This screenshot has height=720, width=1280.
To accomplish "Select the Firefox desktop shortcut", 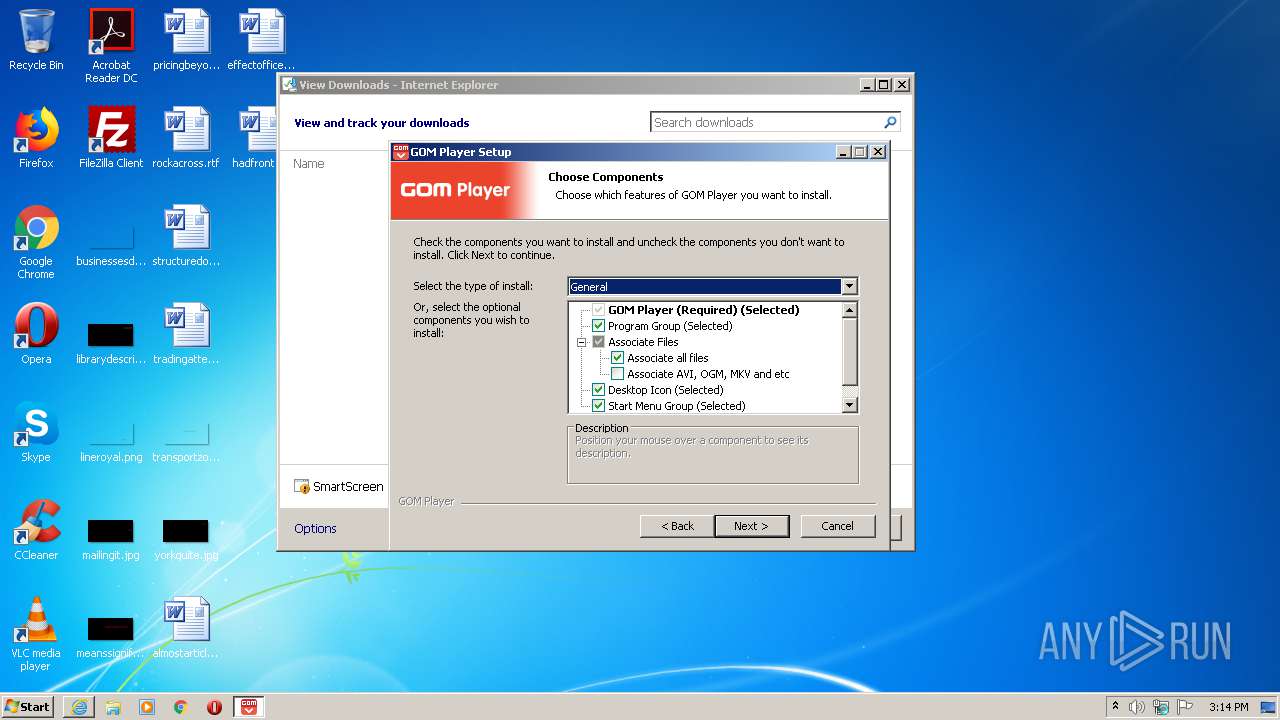I will 36,138.
